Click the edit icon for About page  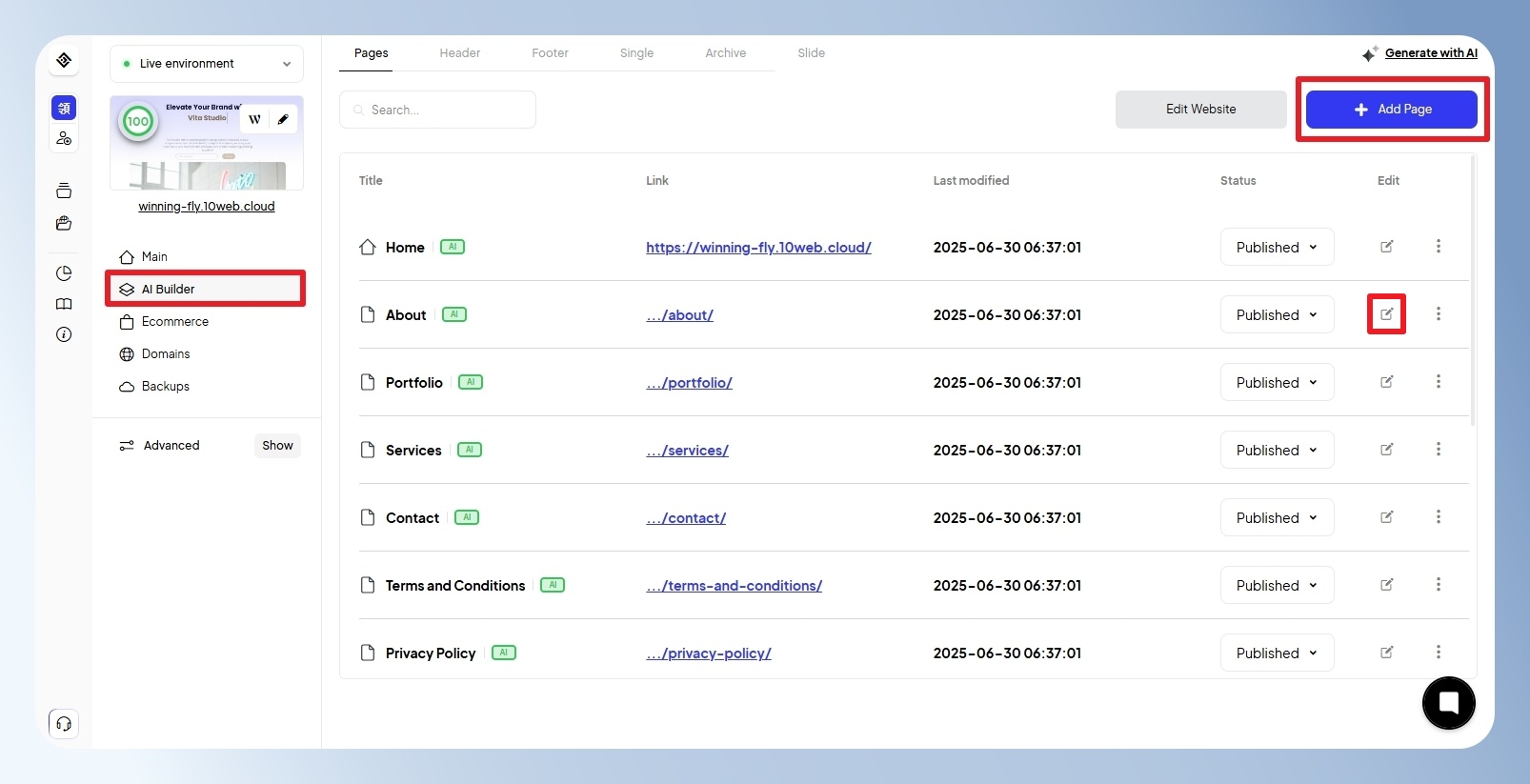1386,314
